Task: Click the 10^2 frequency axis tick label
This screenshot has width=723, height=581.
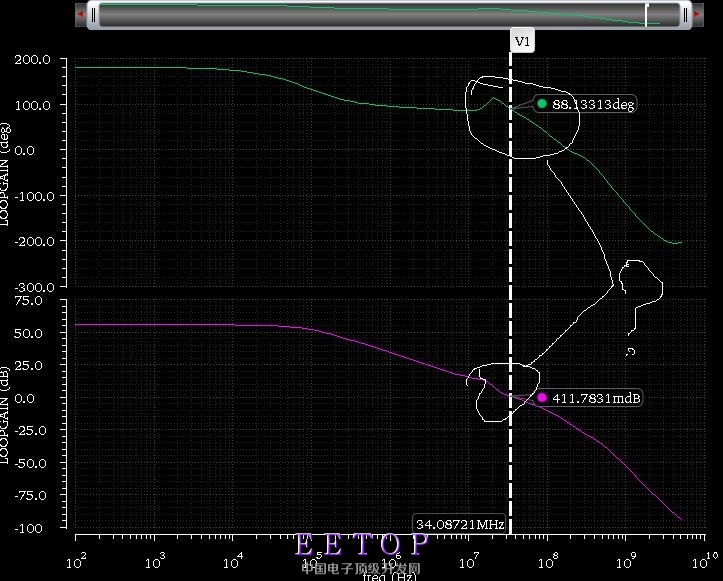Action: point(76,562)
